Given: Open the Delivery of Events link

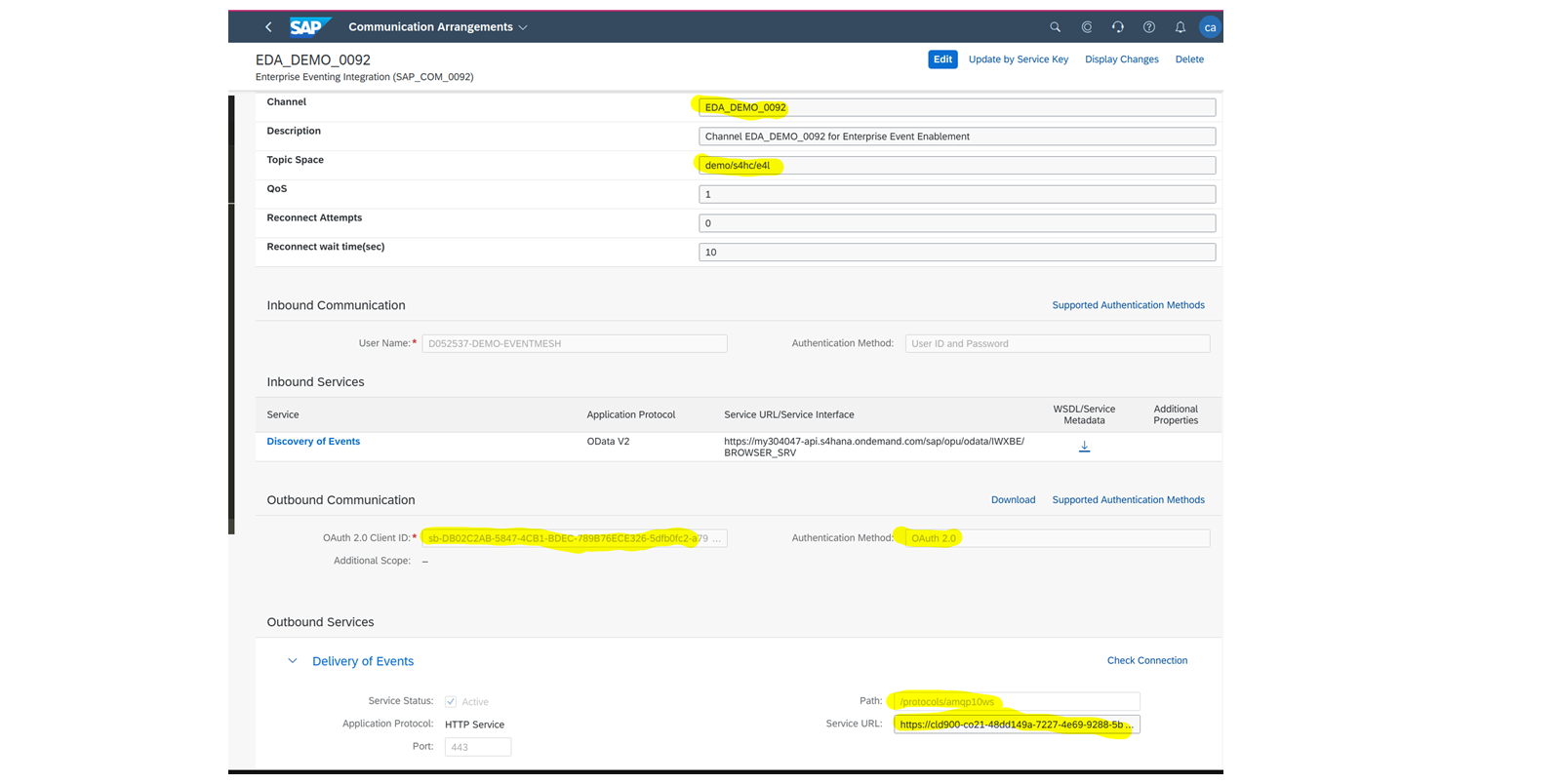Looking at the screenshot, I should tap(363, 661).
